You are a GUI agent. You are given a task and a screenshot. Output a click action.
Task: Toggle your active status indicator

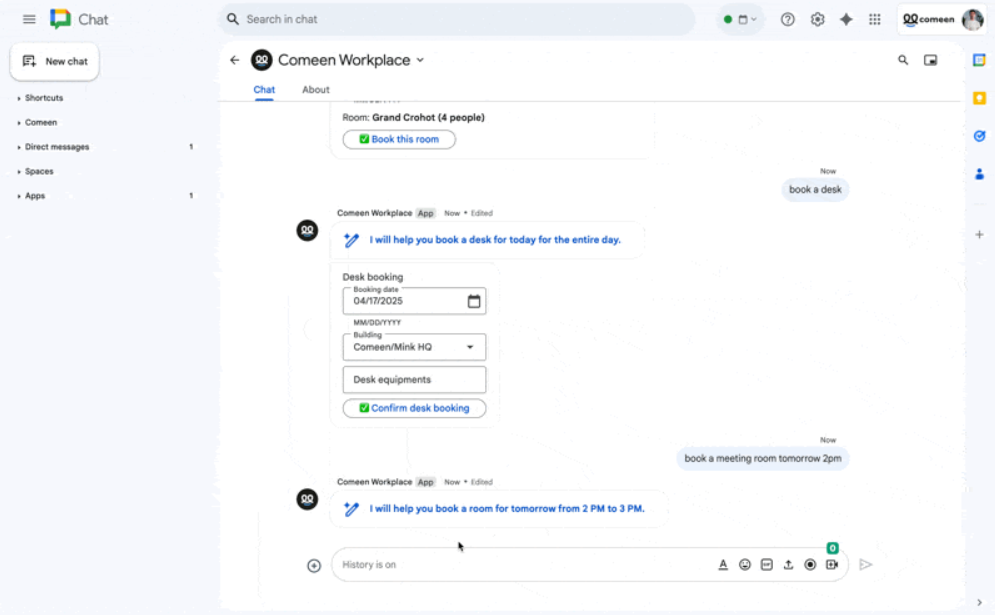click(729, 18)
